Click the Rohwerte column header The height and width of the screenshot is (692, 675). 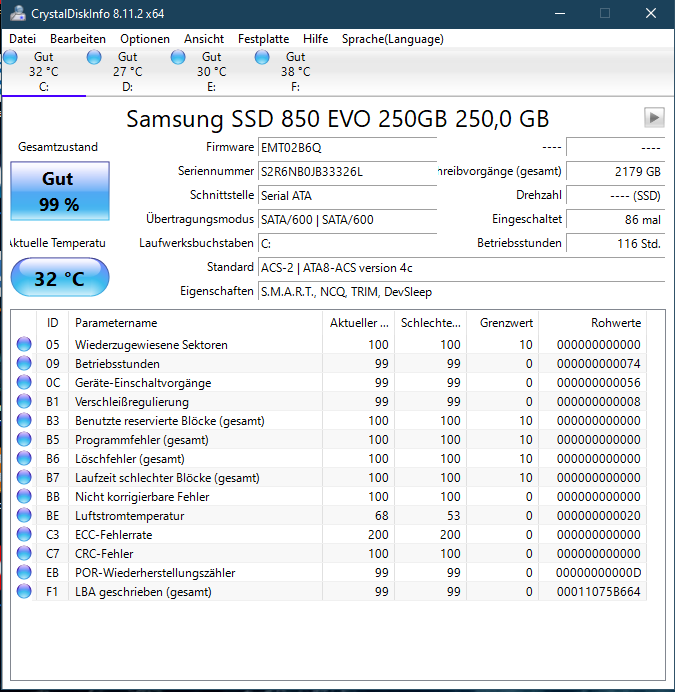[592, 323]
